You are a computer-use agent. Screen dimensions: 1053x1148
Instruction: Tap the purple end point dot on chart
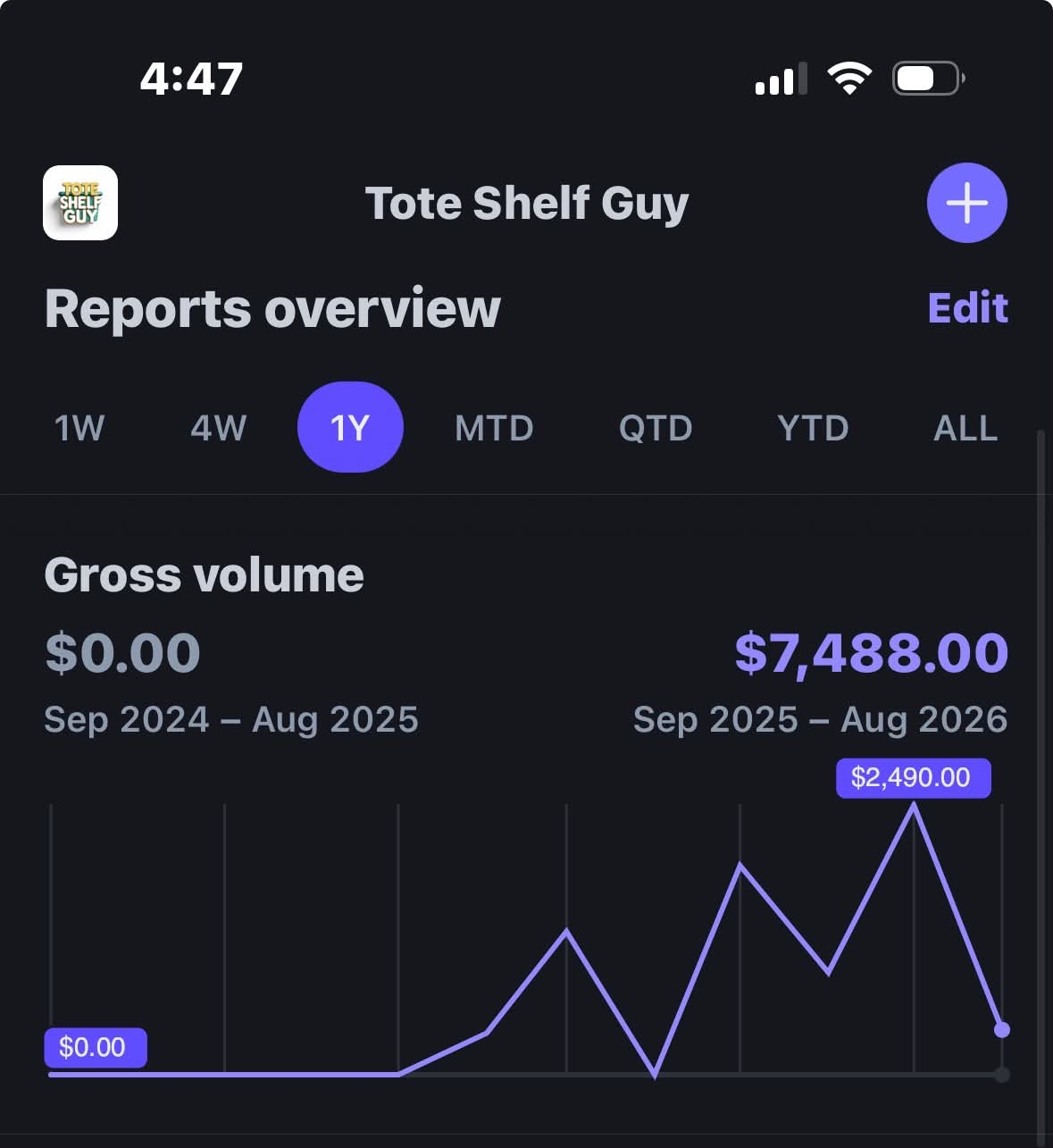click(x=1002, y=1030)
